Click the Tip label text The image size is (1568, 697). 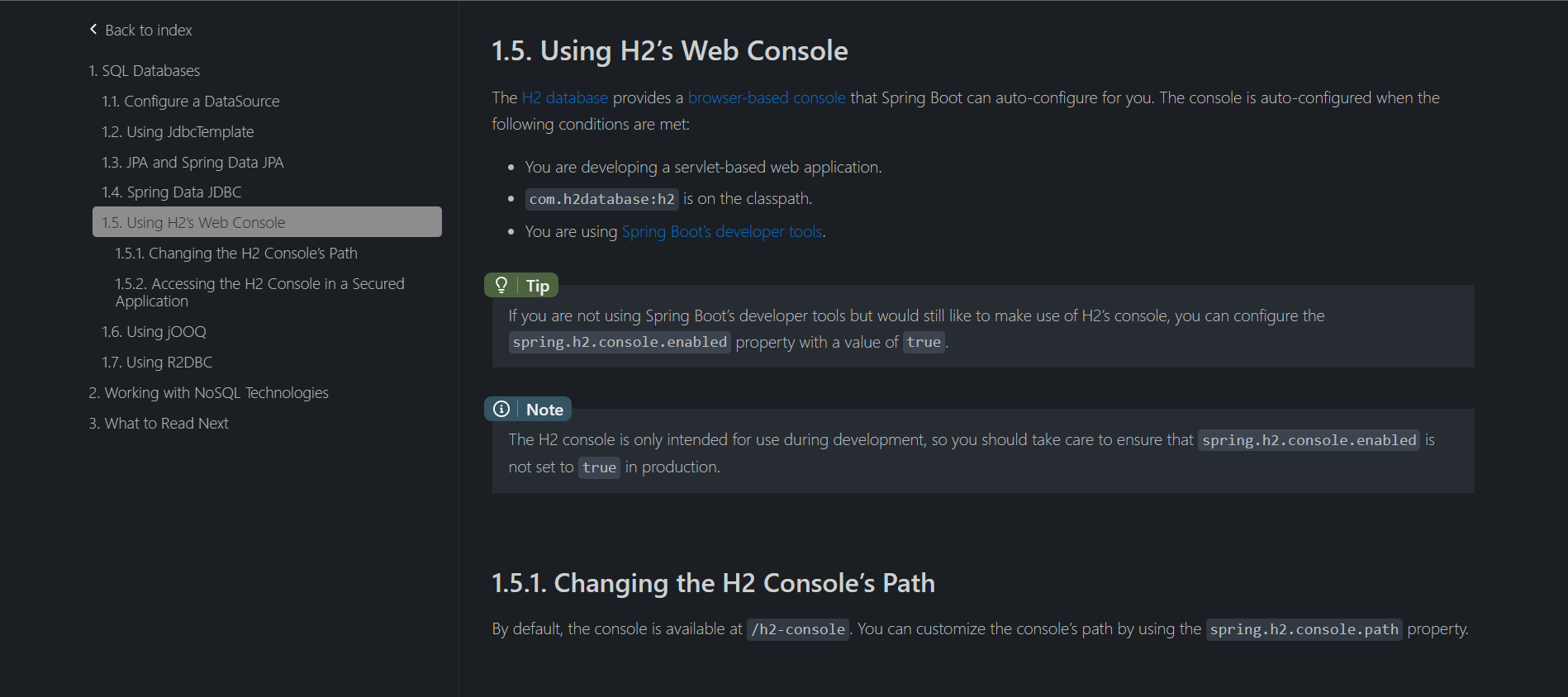(538, 286)
